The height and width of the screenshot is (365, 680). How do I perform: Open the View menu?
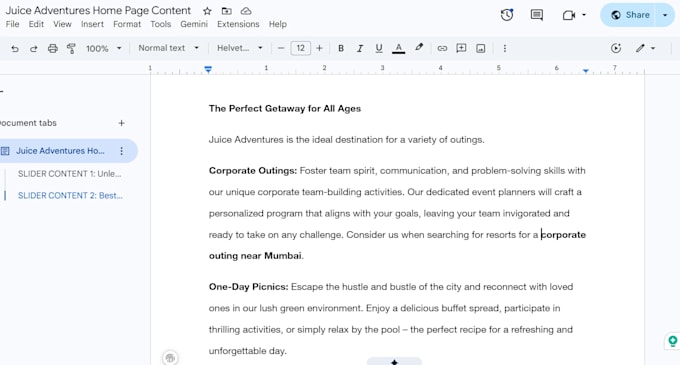62,24
